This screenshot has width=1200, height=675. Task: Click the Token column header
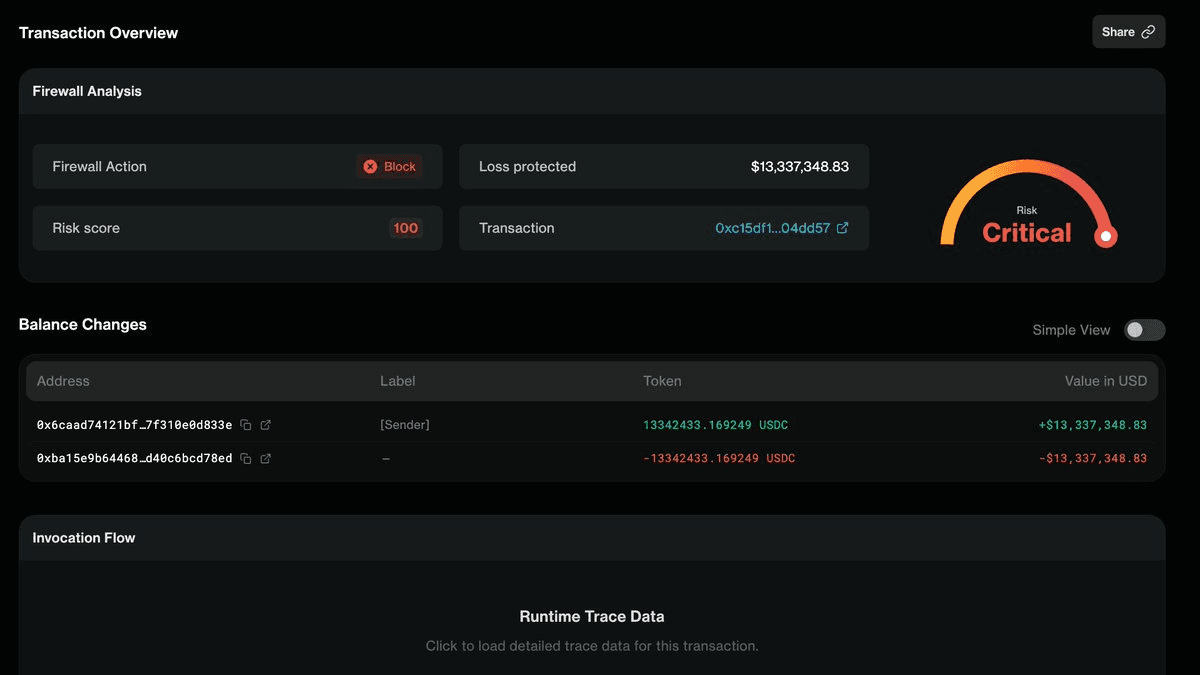[662, 381]
